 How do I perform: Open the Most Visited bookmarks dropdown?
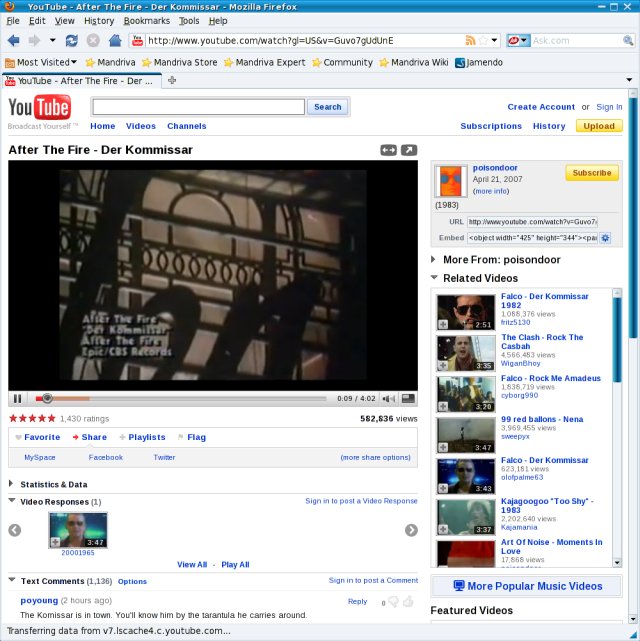43,62
